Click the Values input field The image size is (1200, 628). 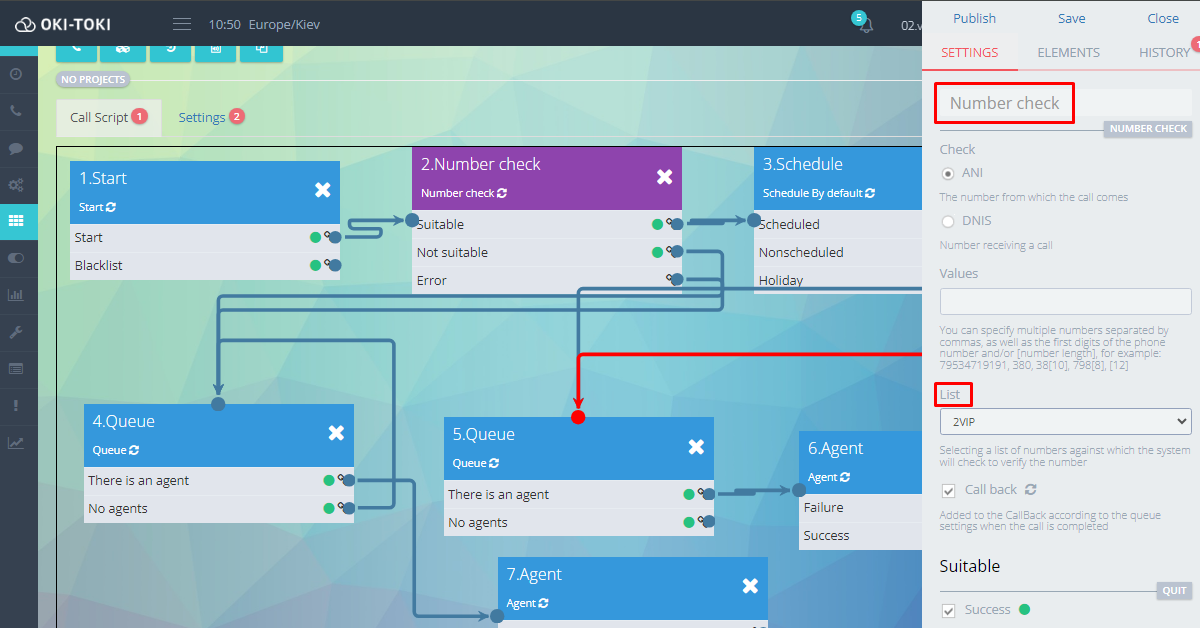(1065, 302)
